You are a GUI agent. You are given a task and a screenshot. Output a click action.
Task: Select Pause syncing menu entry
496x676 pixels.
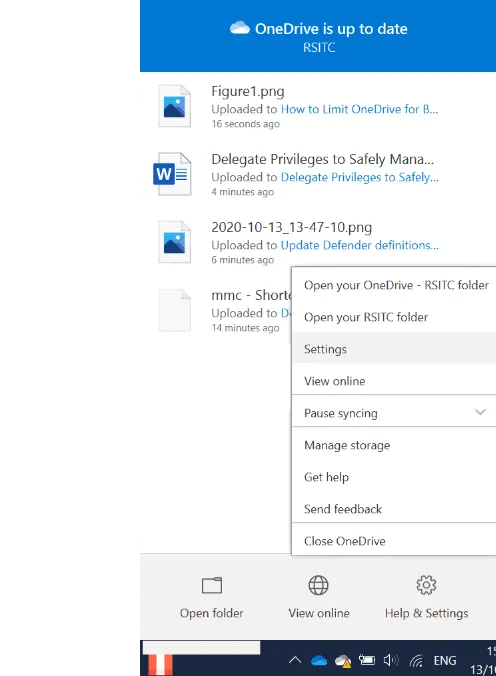tap(394, 413)
